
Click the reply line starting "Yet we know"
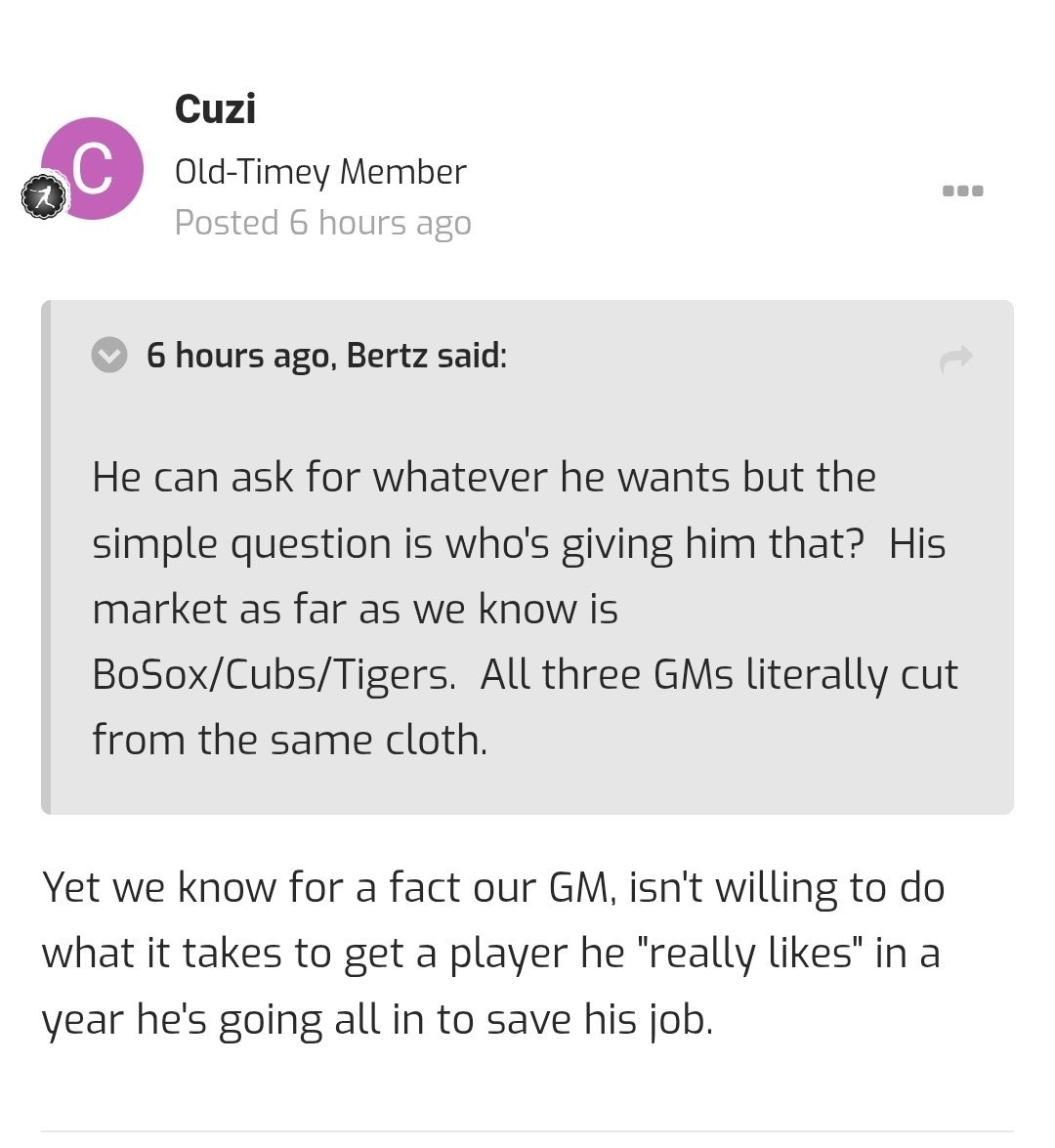492,888
